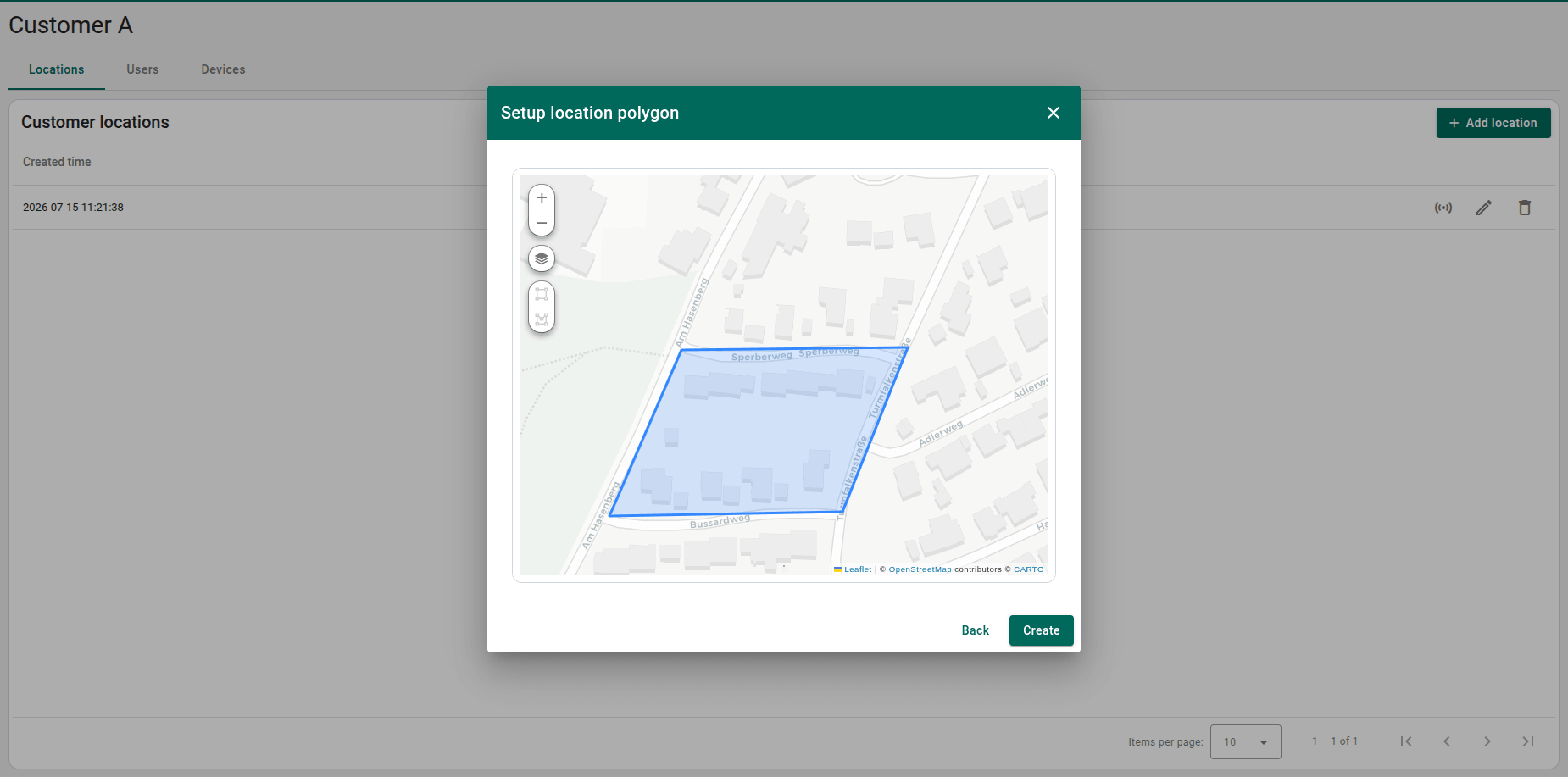Viewport: 1568px width, 777px height.
Task: Open the OpenStreetMap attribution link
Action: click(x=920, y=569)
